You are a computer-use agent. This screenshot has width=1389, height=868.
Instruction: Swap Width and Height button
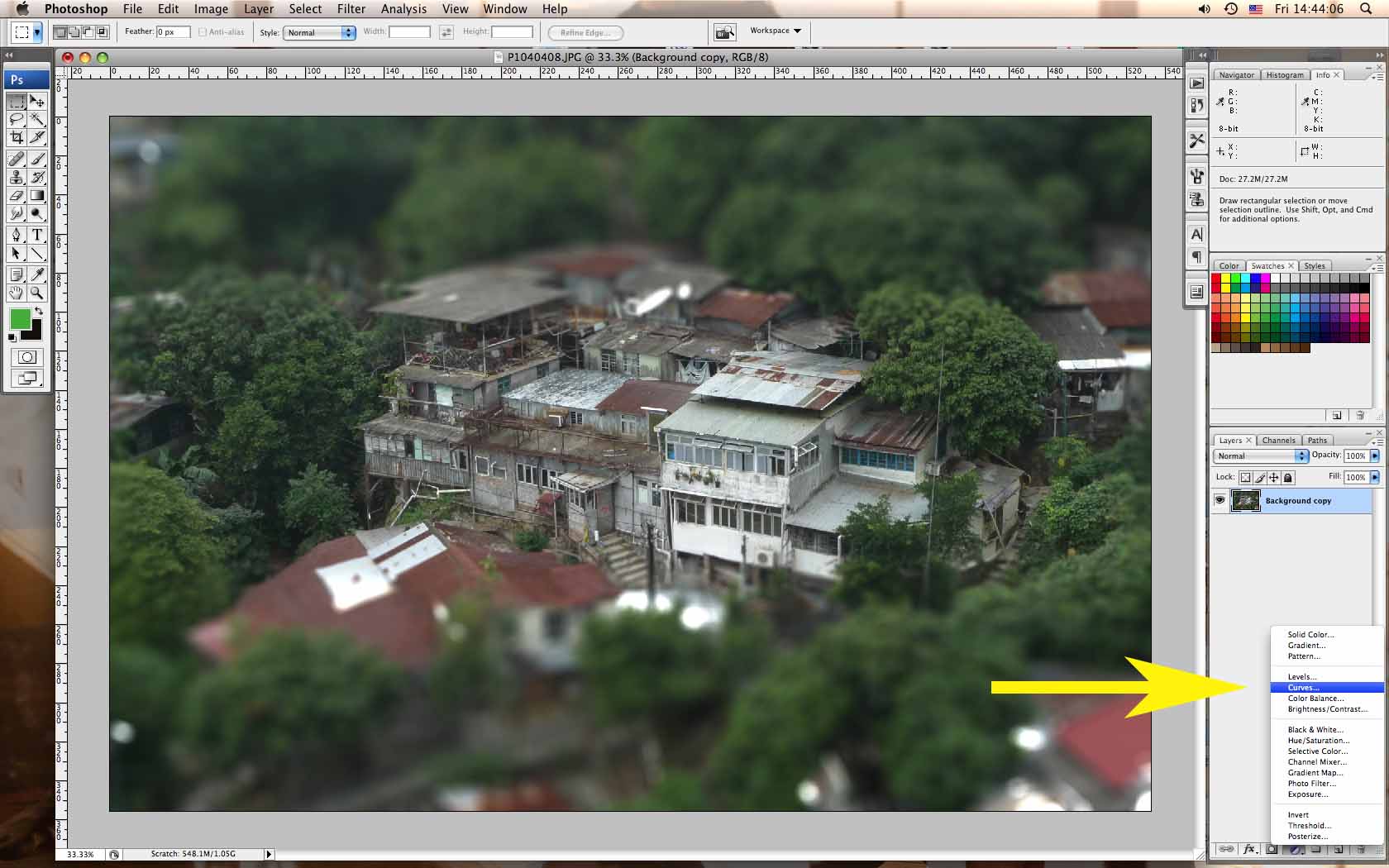(446, 32)
